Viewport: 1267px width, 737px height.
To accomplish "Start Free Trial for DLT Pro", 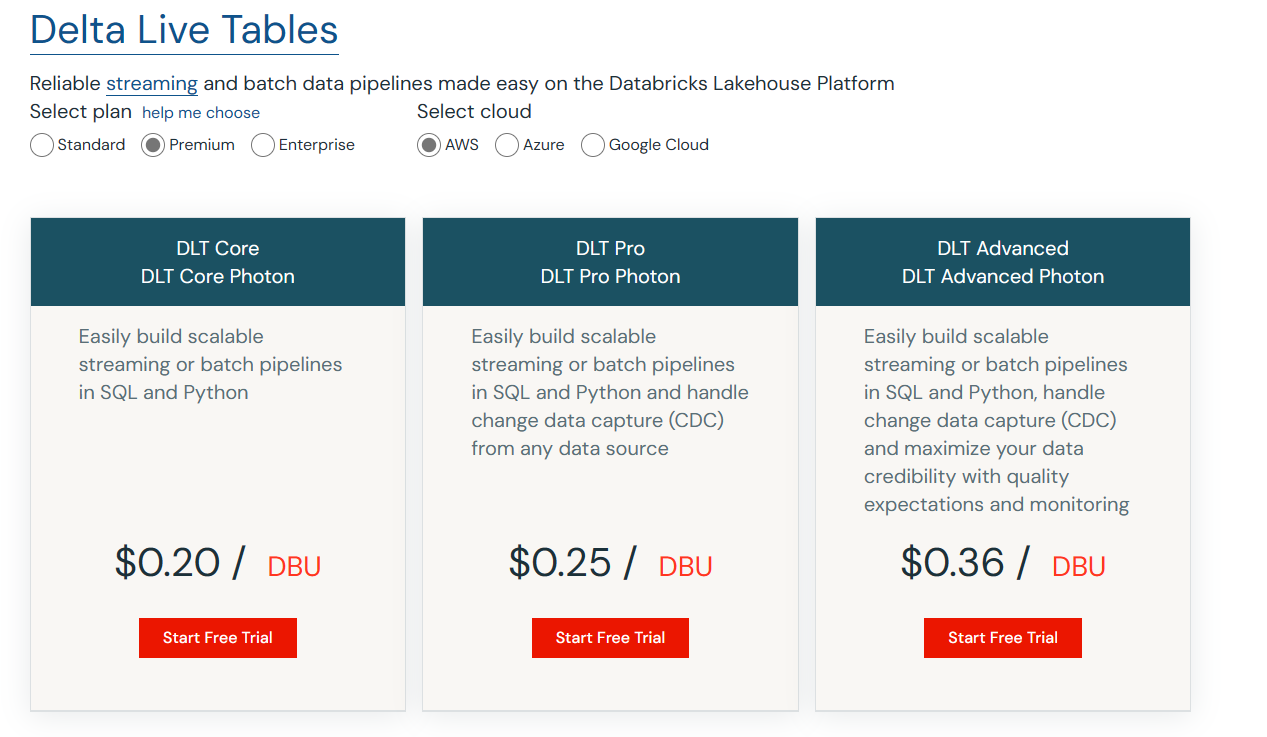I will (x=610, y=638).
